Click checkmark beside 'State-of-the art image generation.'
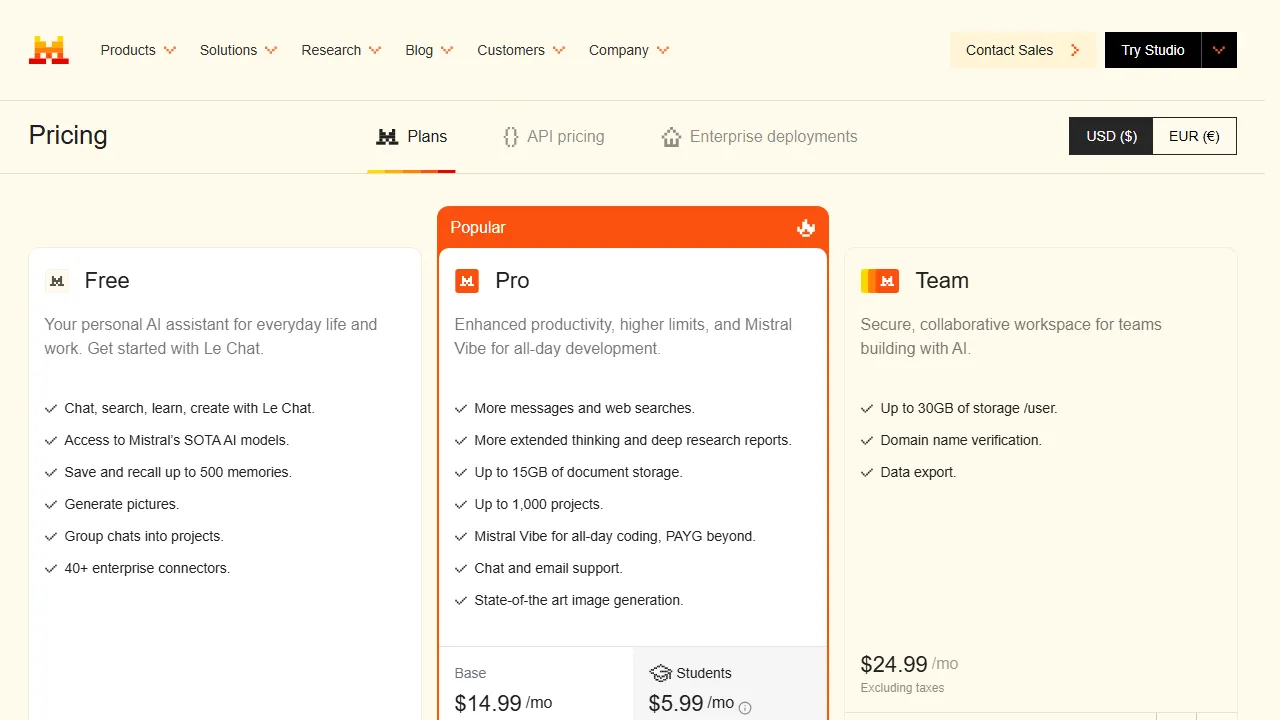The height and width of the screenshot is (720, 1280). 461,600
